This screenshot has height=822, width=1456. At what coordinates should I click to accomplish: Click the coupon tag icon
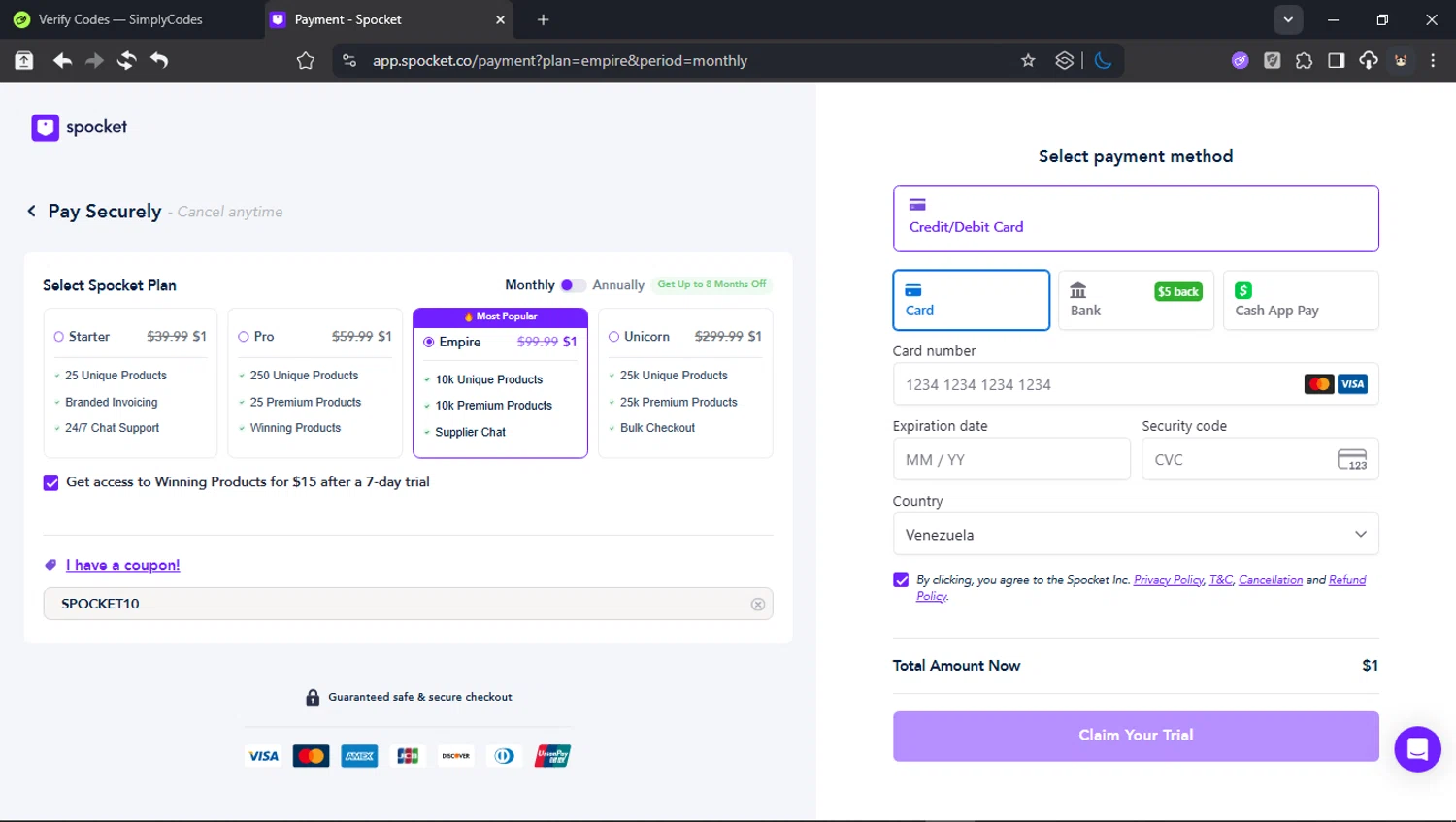click(x=50, y=565)
